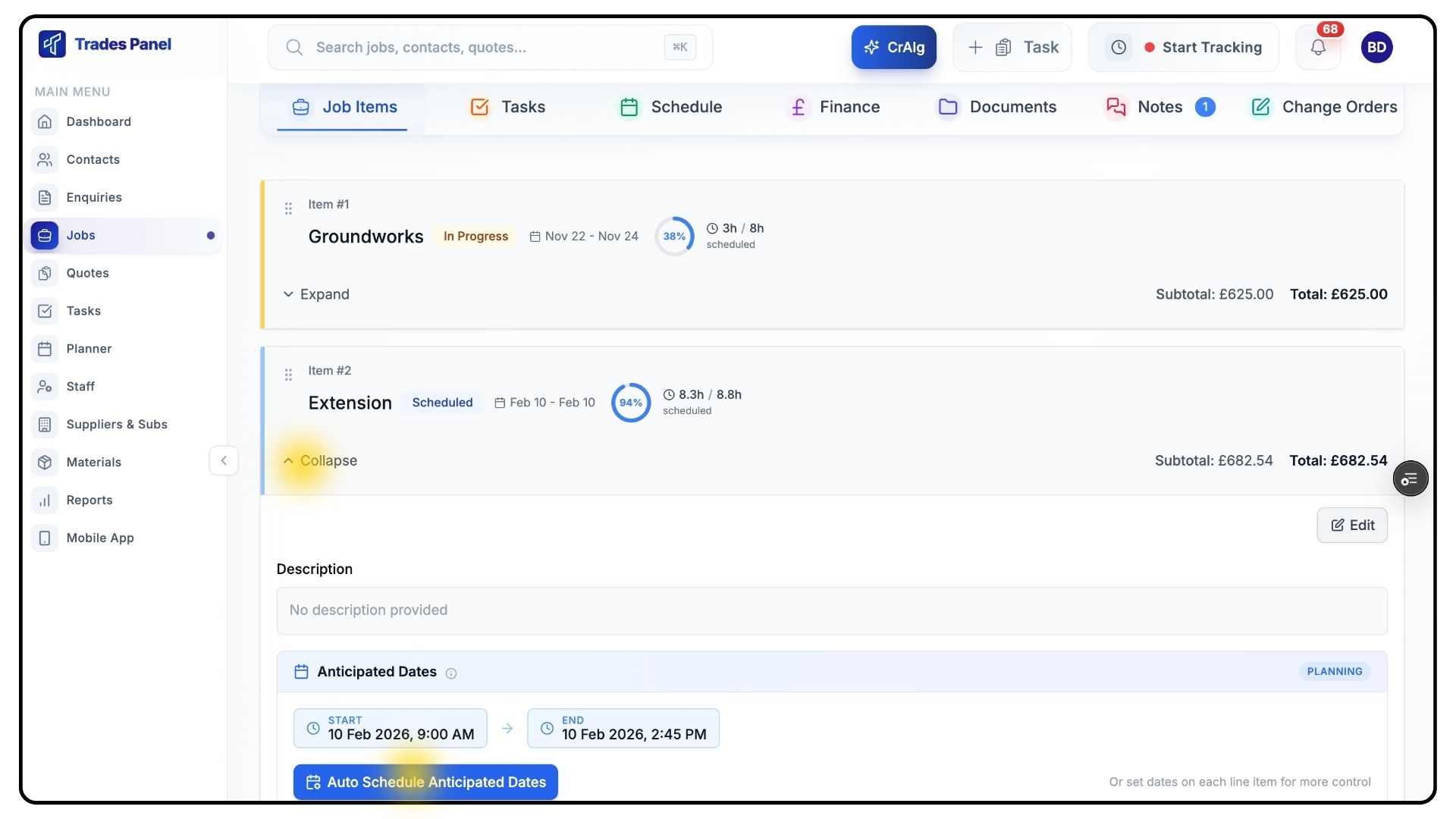Screen dimensions: 1456x819
Task: Click the 94% progress ring on Extension
Action: (x=630, y=403)
